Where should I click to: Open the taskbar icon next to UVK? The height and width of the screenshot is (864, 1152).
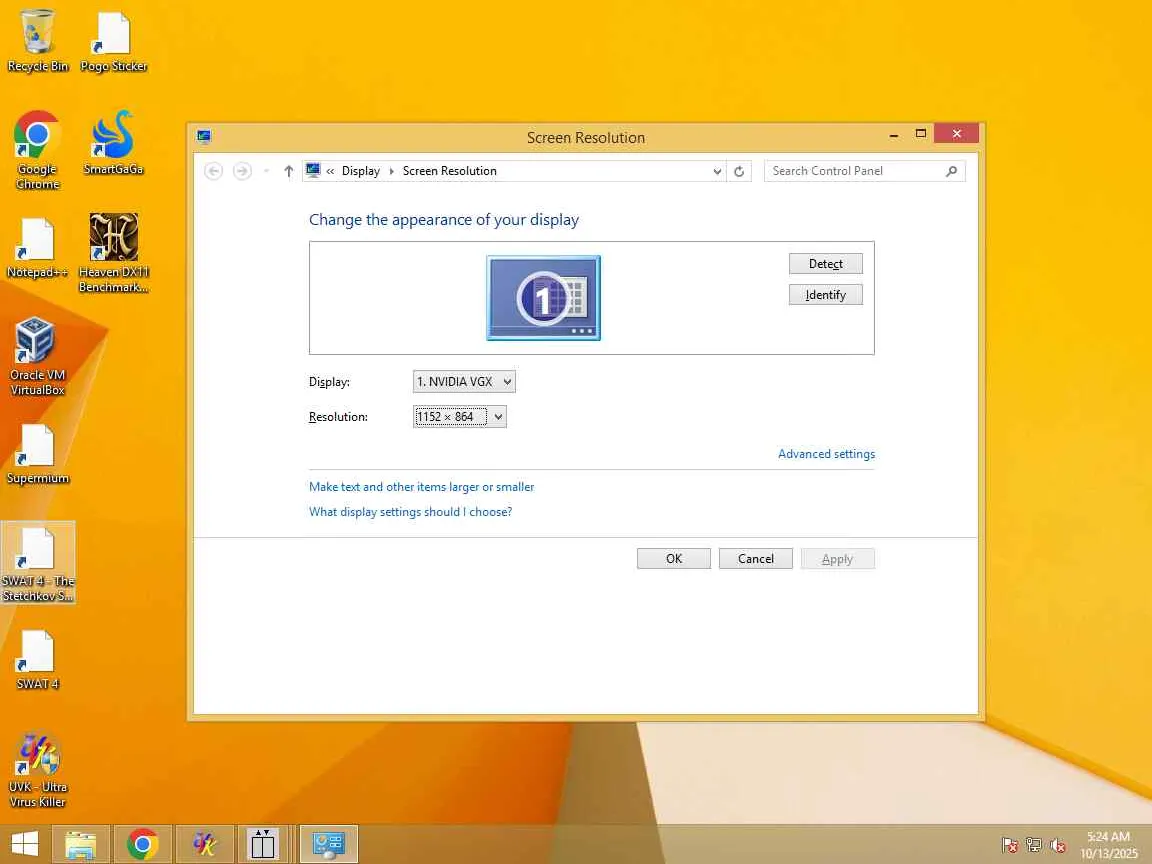coord(262,844)
